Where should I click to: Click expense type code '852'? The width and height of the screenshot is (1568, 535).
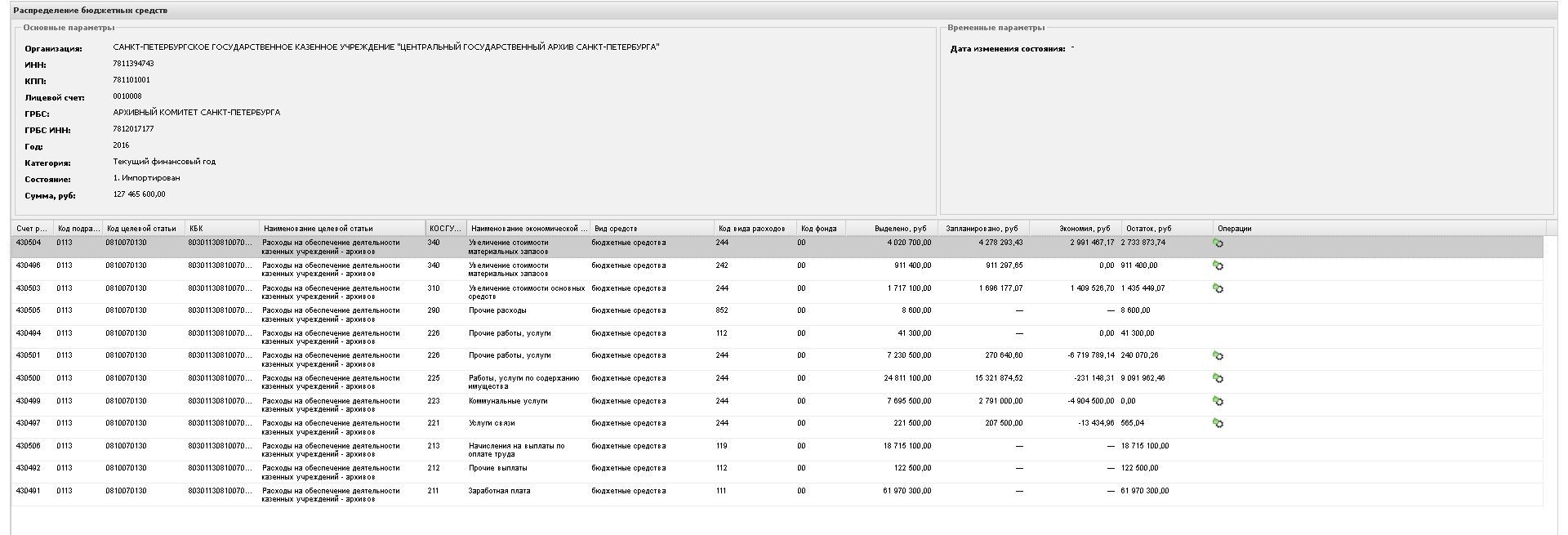coord(723,310)
